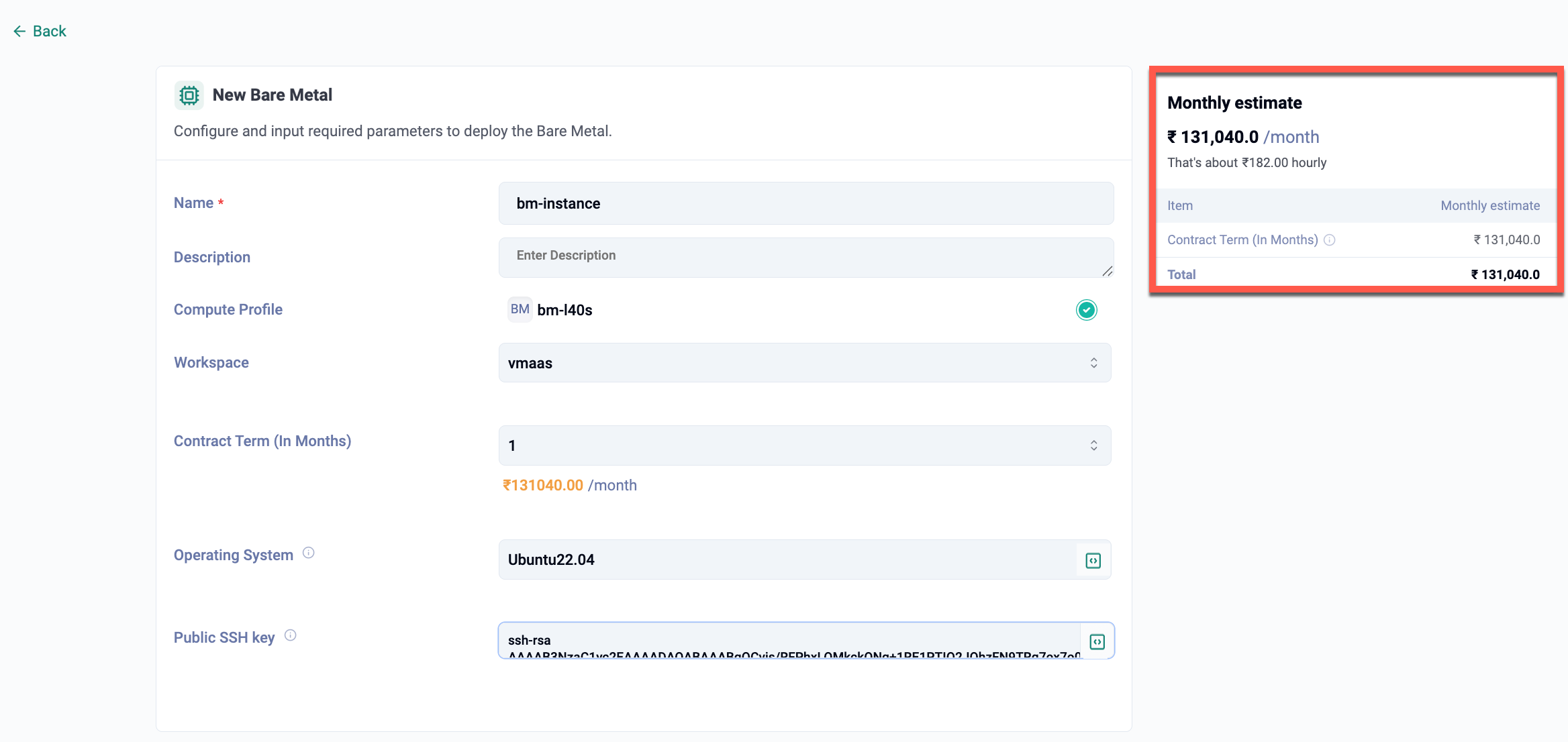This screenshot has height=742, width=1568.
Task: Click the Enter Description text area
Action: pos(799,257)
